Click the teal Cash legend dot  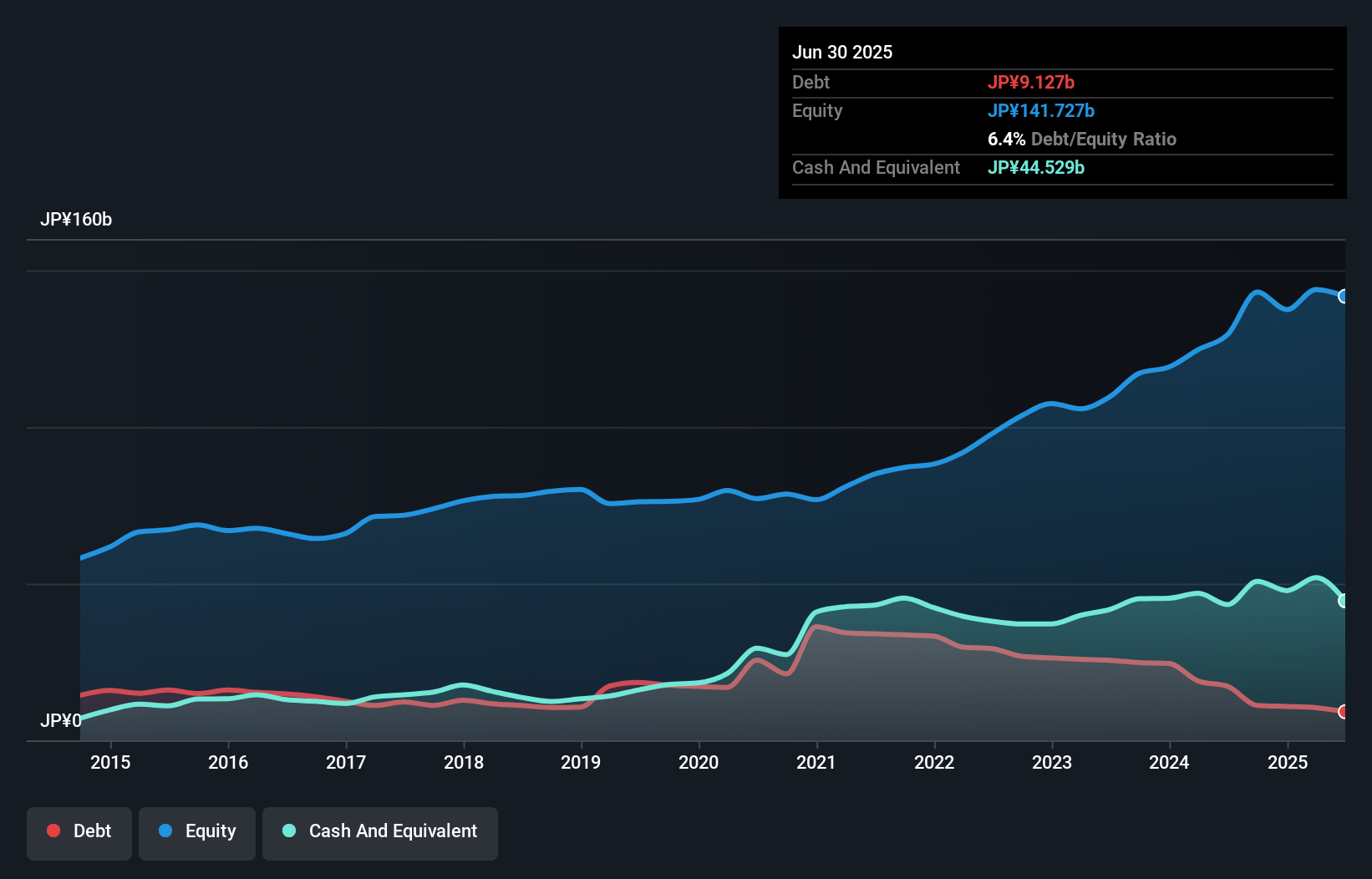click(x=289, y=831)
